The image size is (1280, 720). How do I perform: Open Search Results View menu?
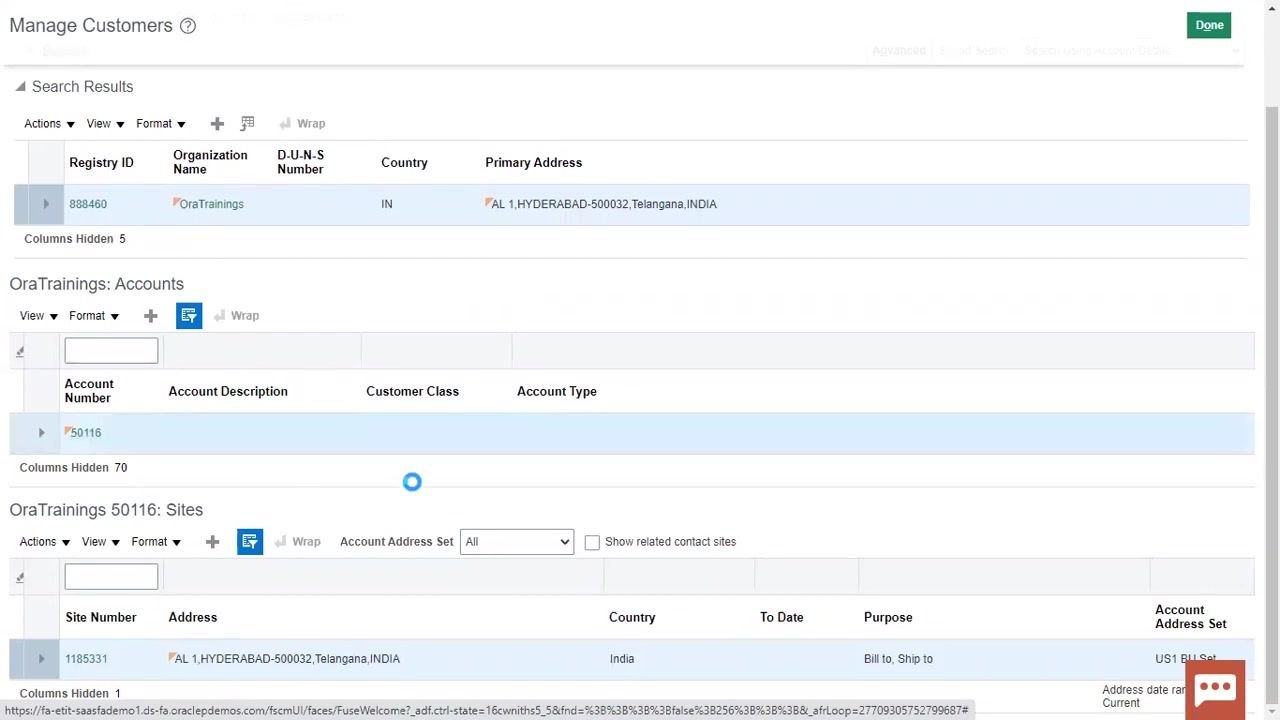click(105, 124)
